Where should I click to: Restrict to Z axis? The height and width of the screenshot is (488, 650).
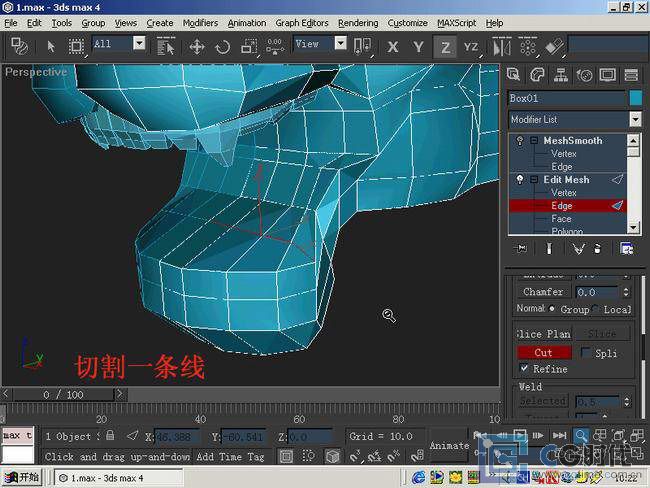(445, 46)
